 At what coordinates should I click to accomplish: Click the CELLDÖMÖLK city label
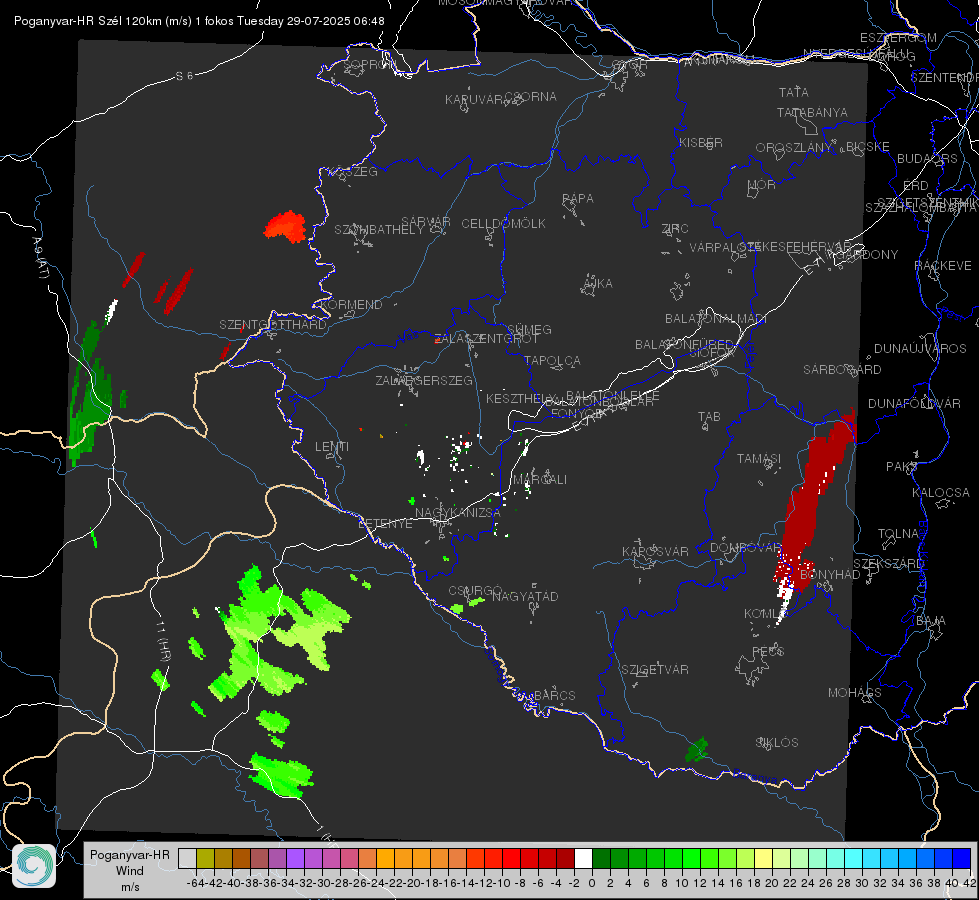pos(504,224)
